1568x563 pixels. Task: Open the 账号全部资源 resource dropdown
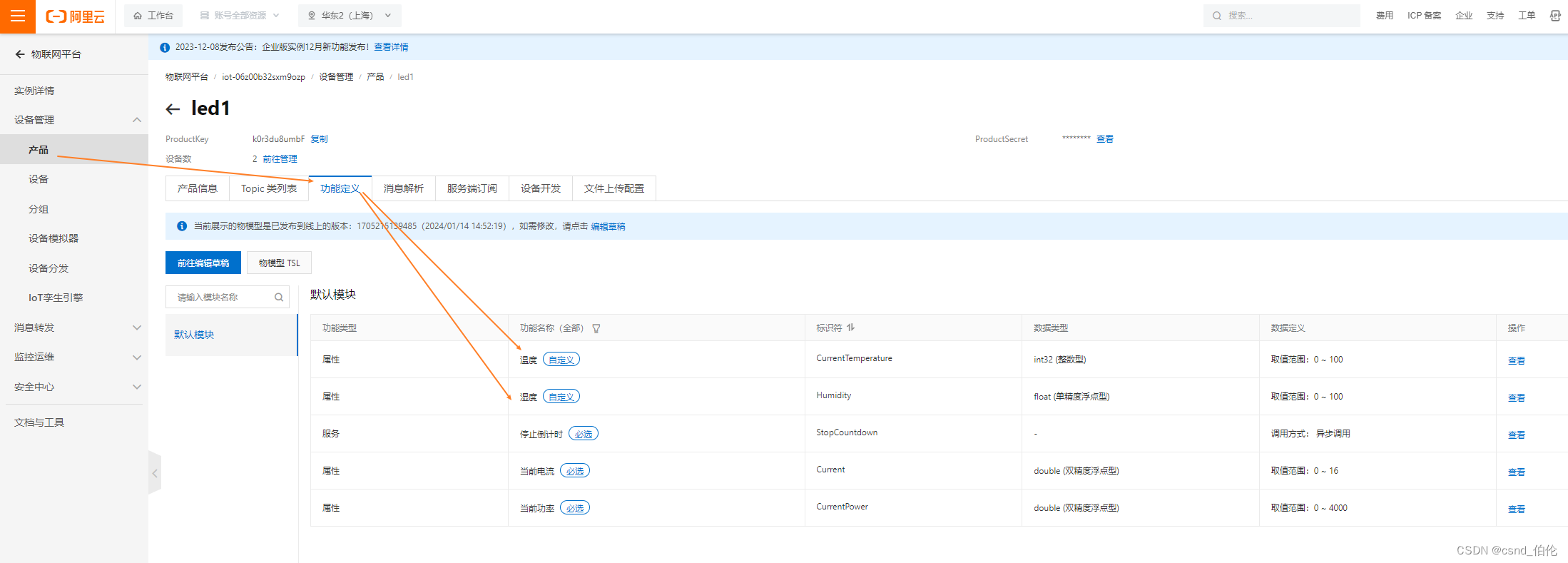point(240,16)
